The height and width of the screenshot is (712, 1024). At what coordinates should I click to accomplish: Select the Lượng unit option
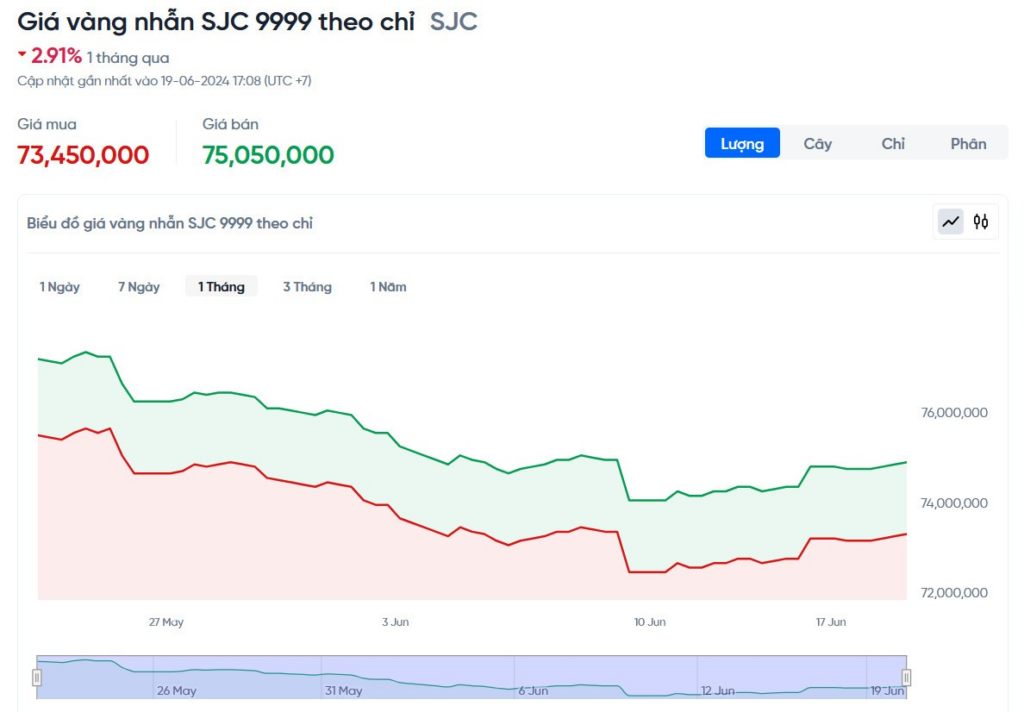[x=742, y=144]
